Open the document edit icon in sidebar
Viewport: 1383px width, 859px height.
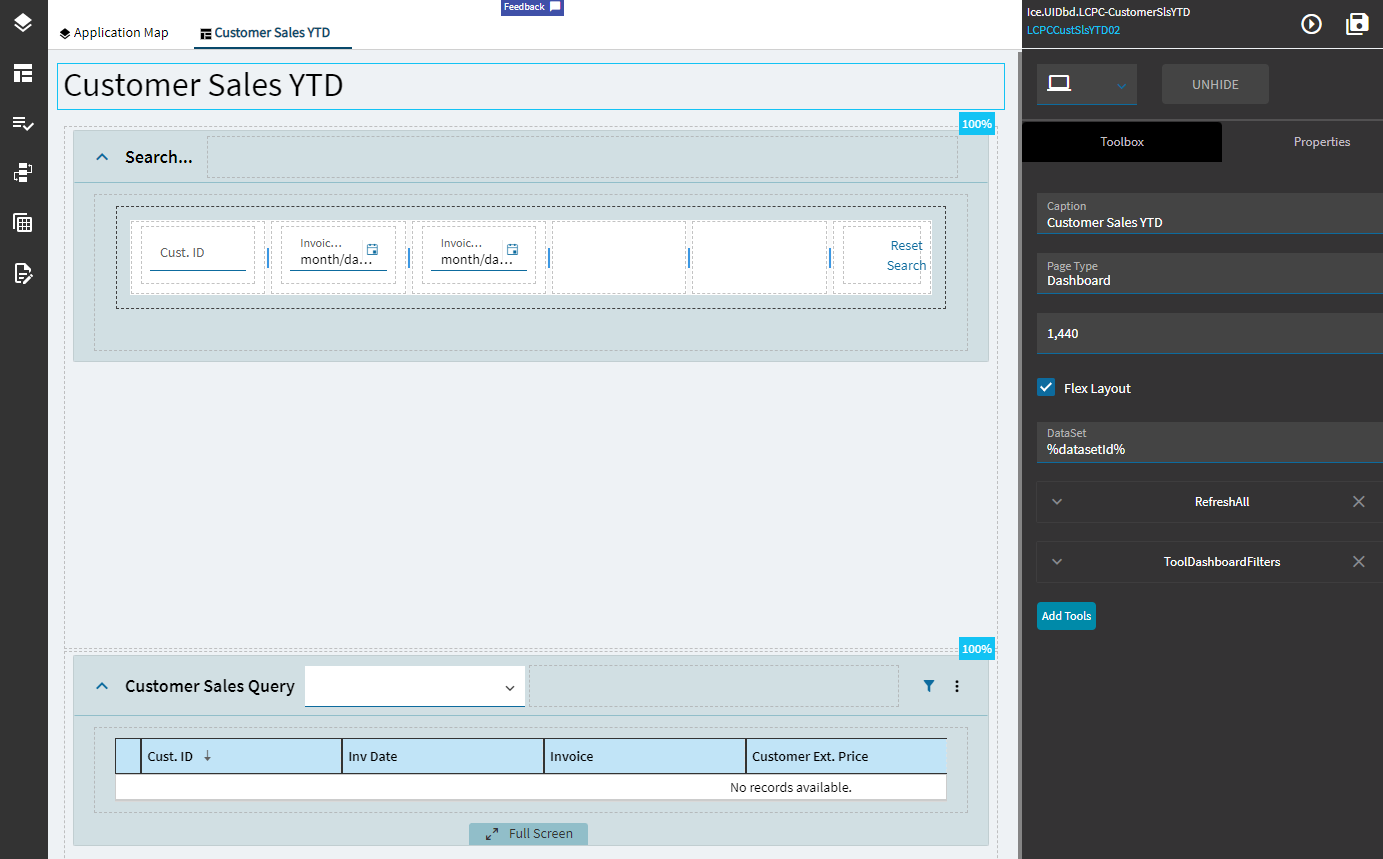click(23, 273)
